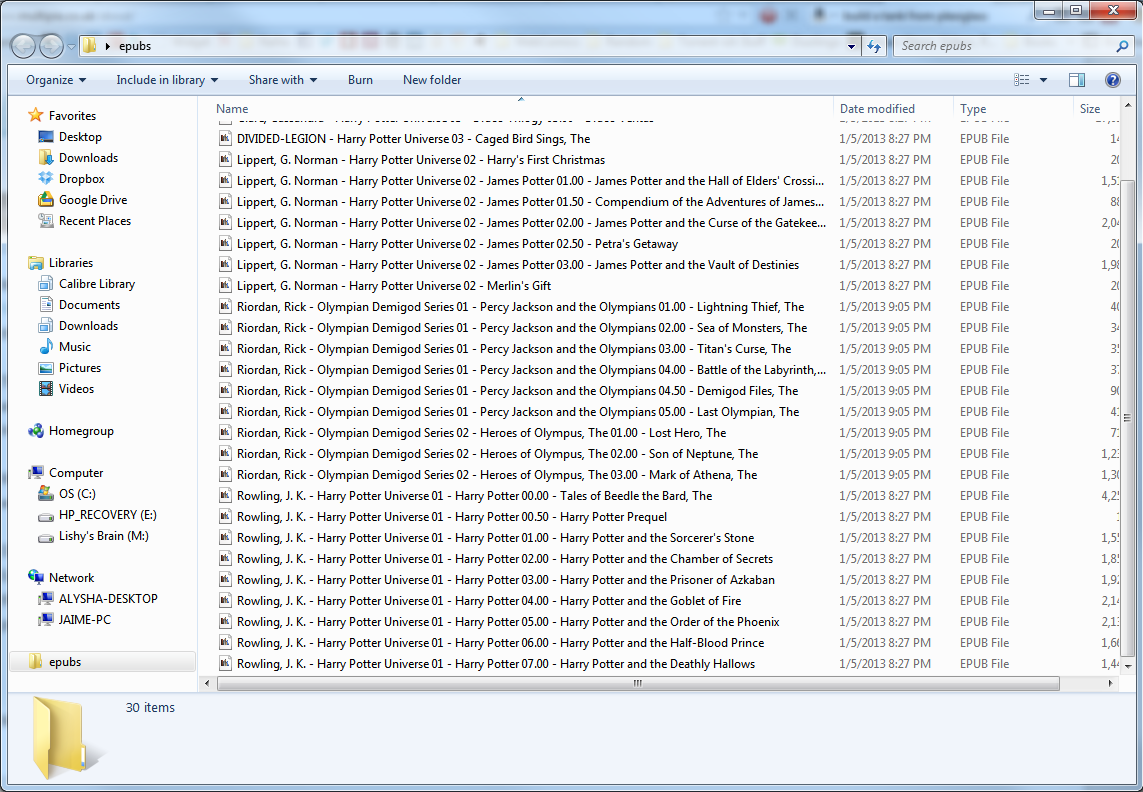Open JAIME-PC under Network
The image size is (1143, 792).
click(85, 620)
